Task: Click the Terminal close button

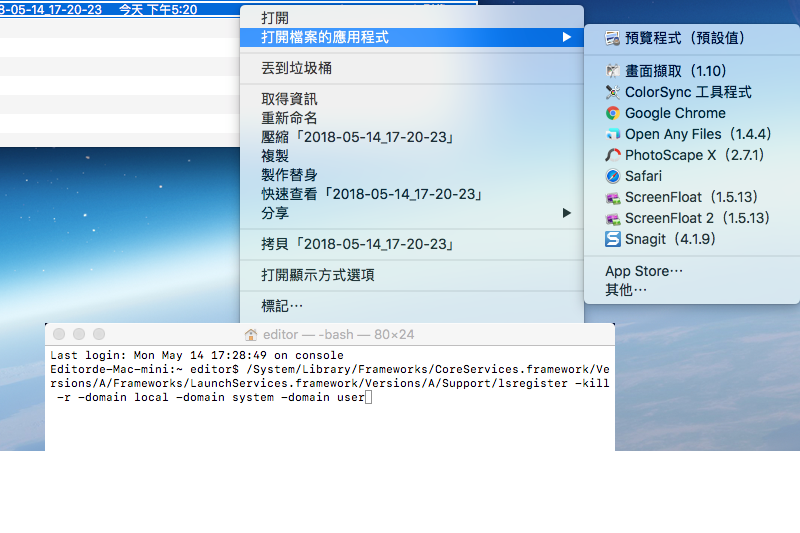Action: click(x=59, y=334)
